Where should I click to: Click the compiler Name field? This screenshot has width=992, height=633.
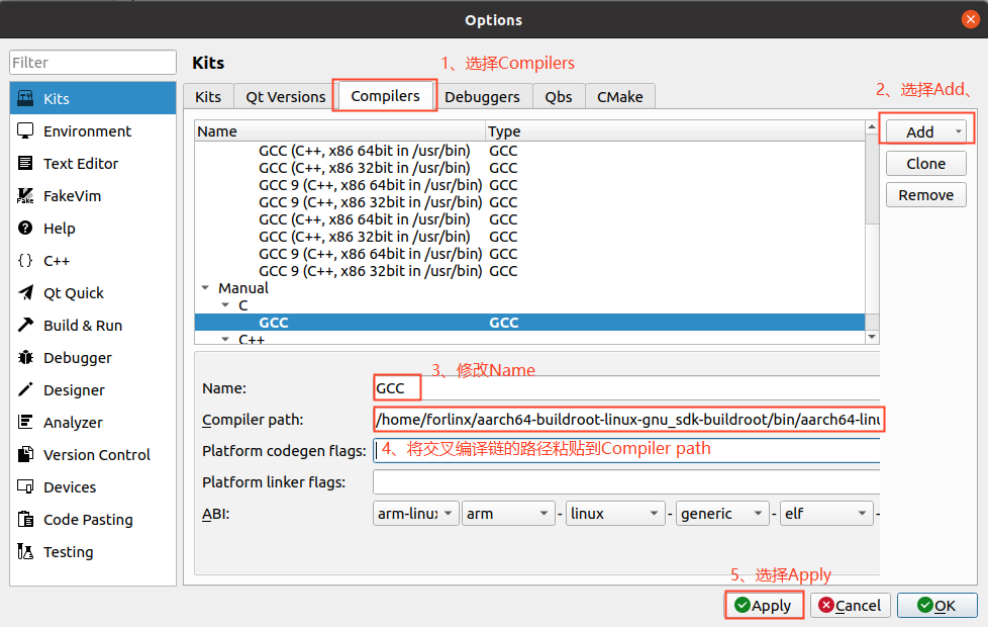(626, 388)
